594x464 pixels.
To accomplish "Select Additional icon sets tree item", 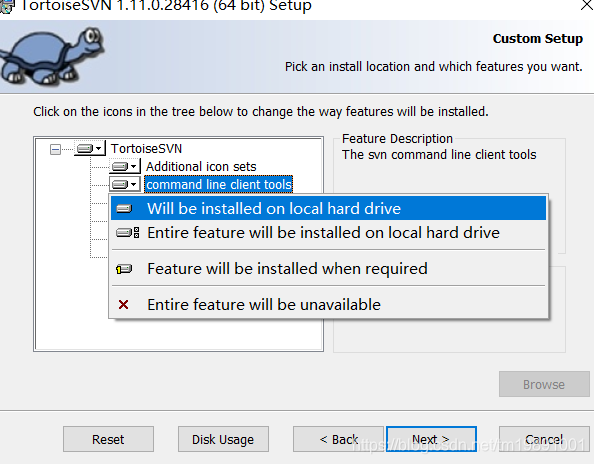I will tap(201, 167).
